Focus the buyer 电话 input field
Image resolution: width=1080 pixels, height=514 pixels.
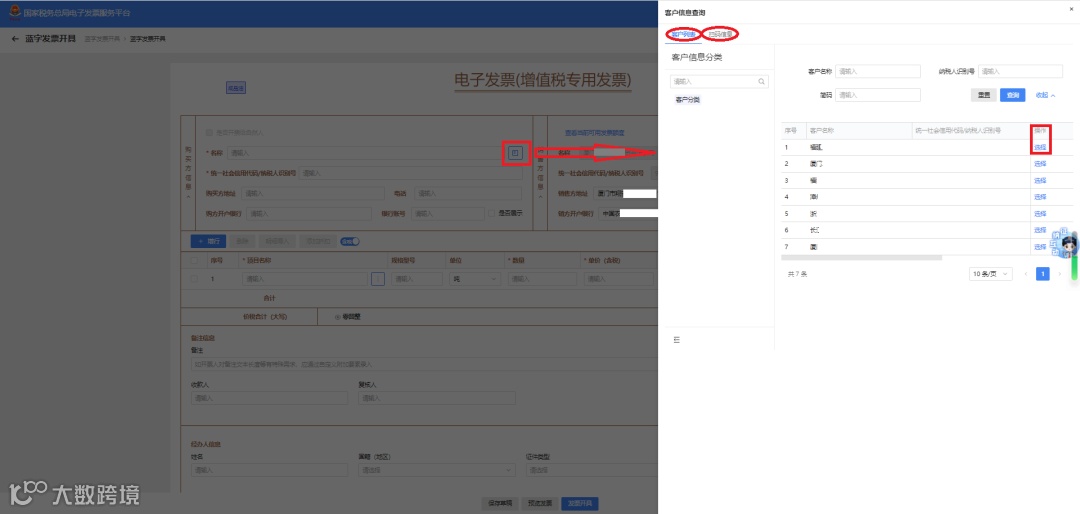467,194
